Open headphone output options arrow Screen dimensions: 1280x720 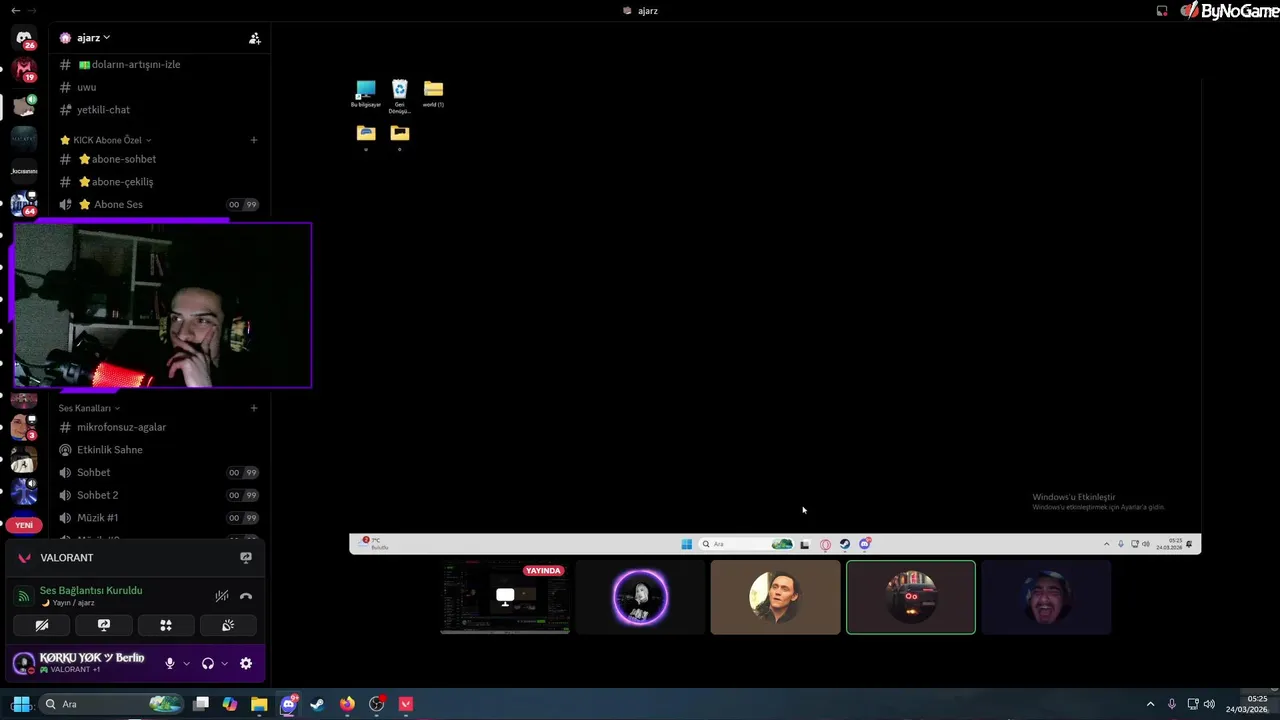pyautogui.click(x=224, y=663)
